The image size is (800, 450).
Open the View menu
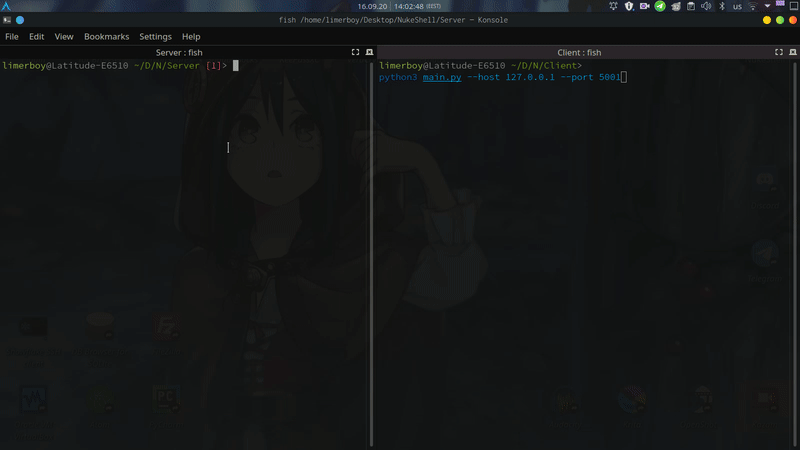[64, 37]
